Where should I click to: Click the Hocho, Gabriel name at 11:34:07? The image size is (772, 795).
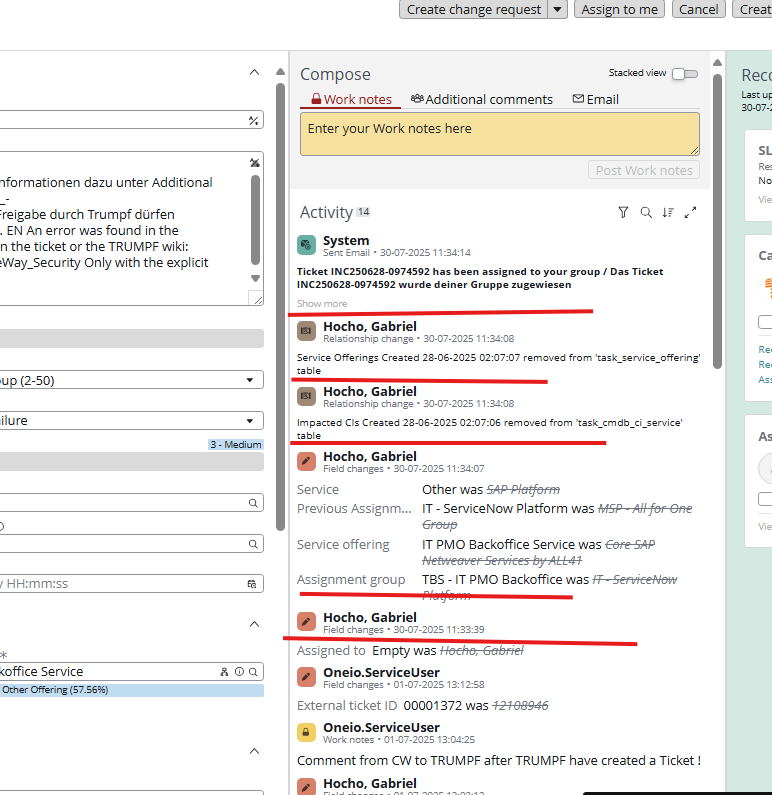(370, 456)
